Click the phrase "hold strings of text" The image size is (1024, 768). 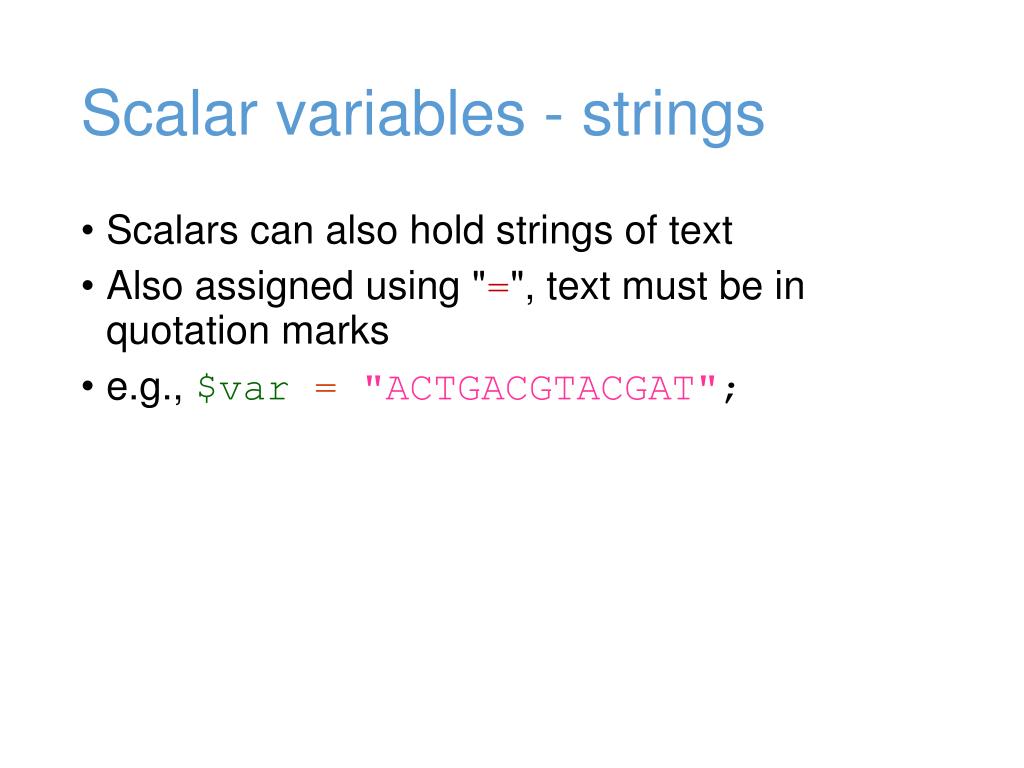point(571,230)
